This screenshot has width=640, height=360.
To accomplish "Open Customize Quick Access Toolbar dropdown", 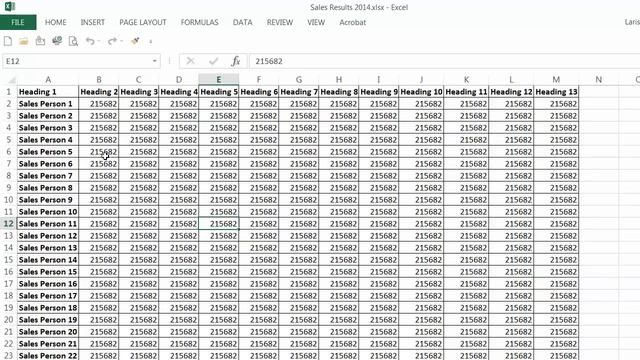I will click(151, 41).
